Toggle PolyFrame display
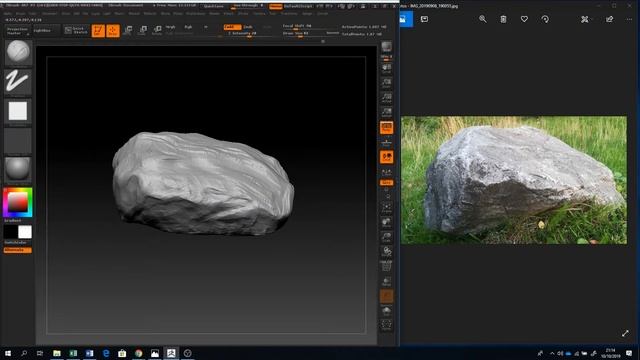 386,267
